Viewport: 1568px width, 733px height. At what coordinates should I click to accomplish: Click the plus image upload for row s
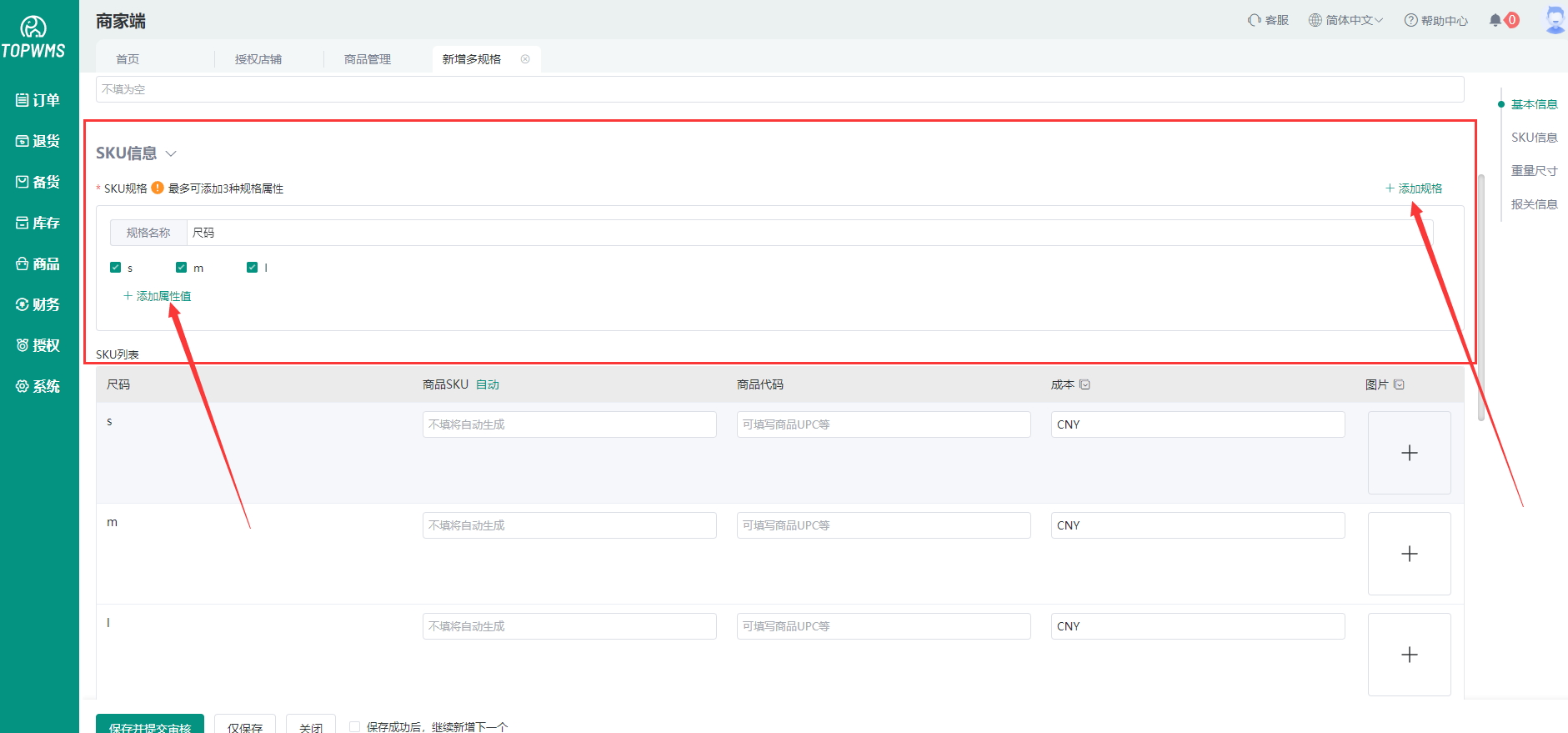tap(1409, 453)
